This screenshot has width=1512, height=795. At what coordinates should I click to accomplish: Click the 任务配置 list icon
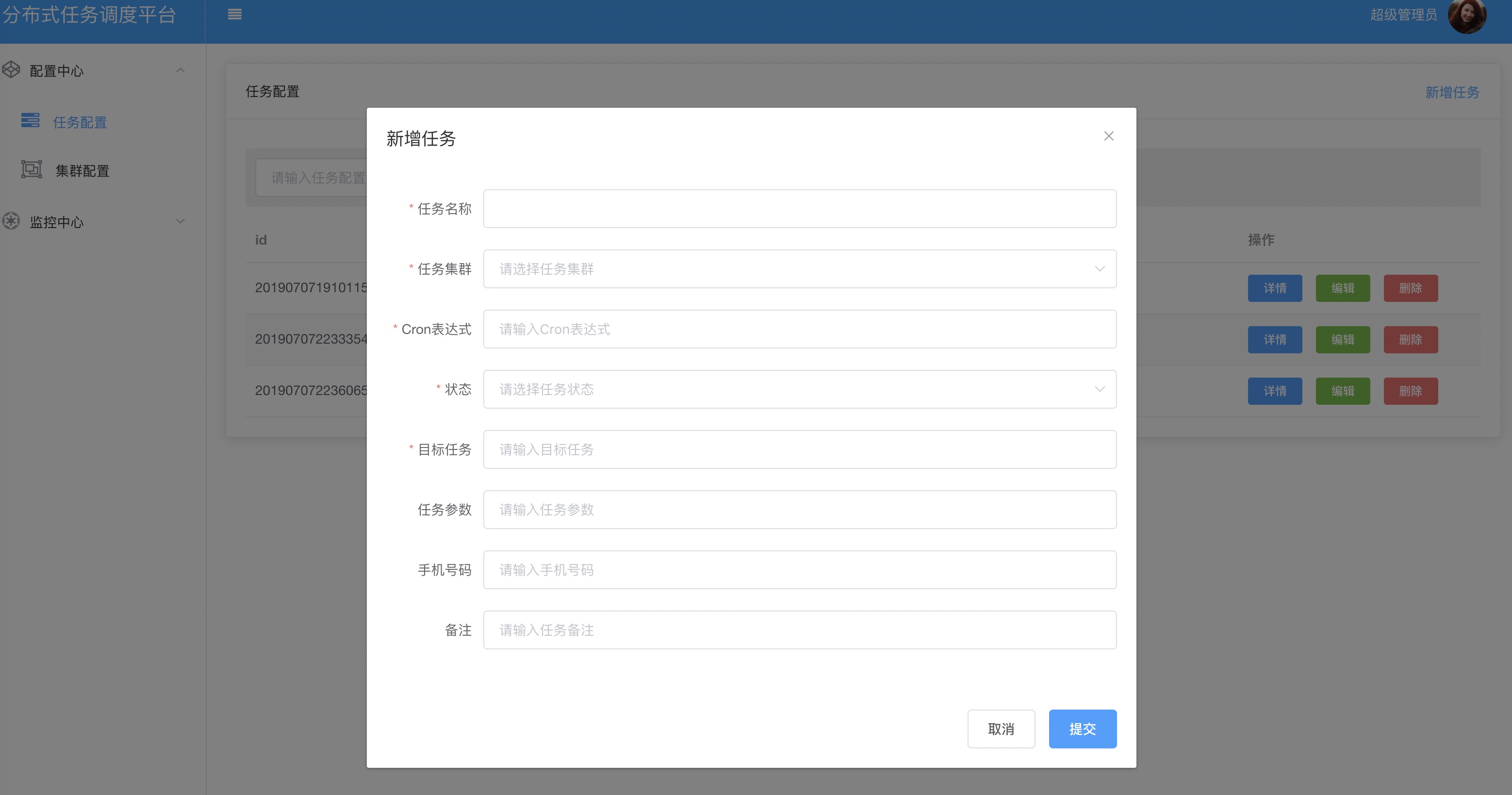pyautogui.click(x=31, y=120)
